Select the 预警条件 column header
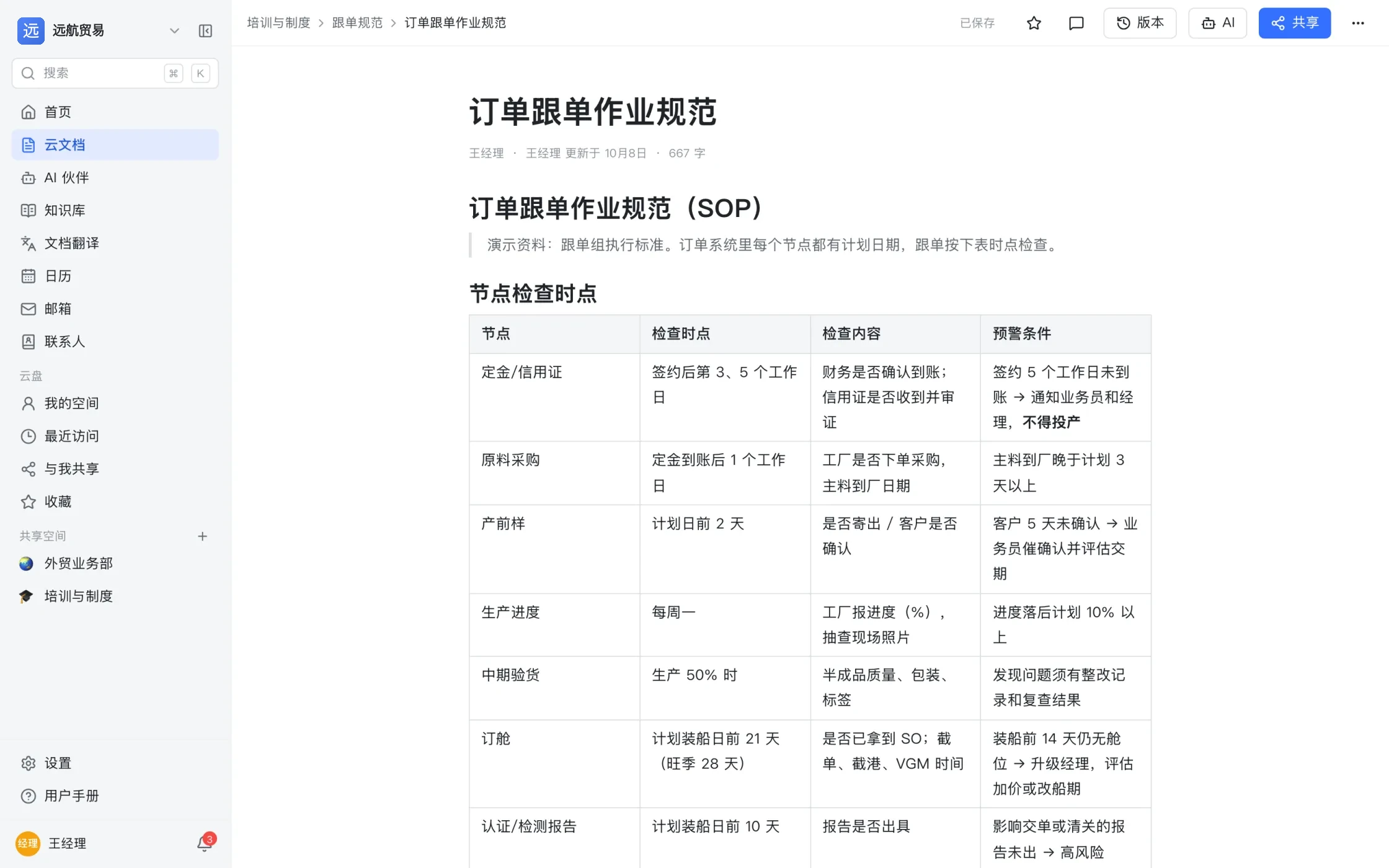This screenshot has width=1389, height=868. click(1065, 334)
